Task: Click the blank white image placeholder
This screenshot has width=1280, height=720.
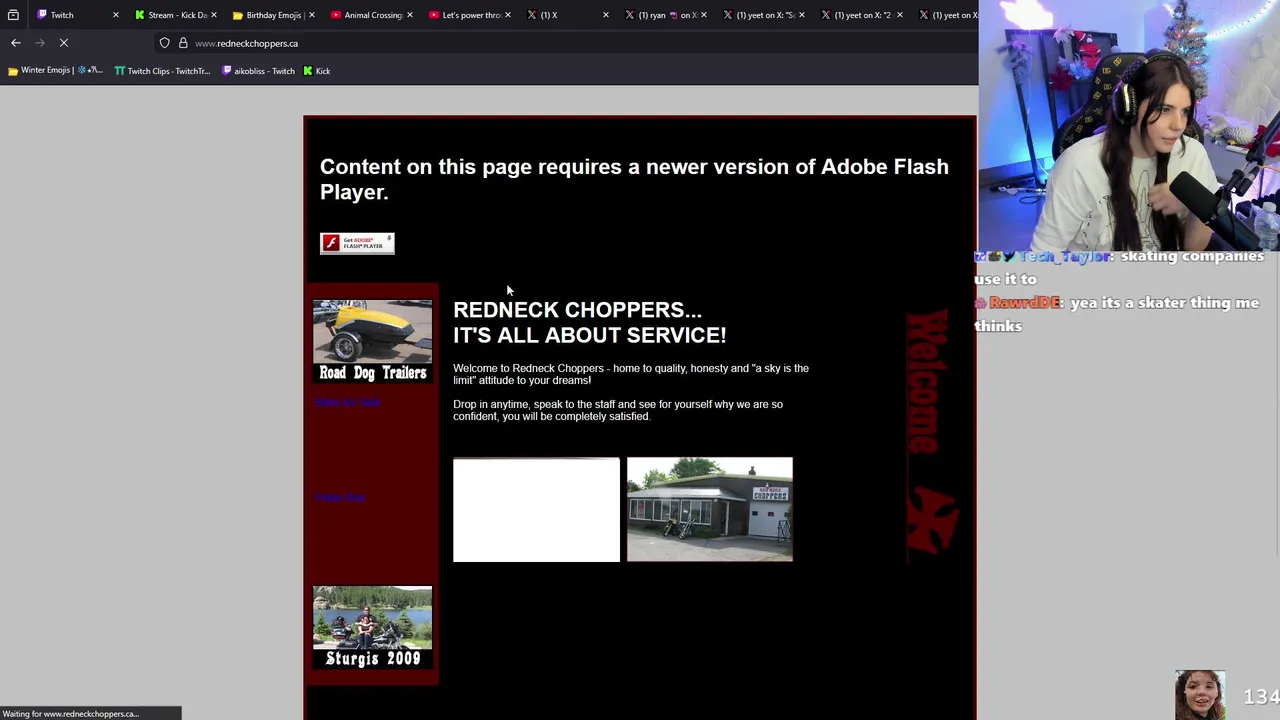Action: (x=536, y=510)
